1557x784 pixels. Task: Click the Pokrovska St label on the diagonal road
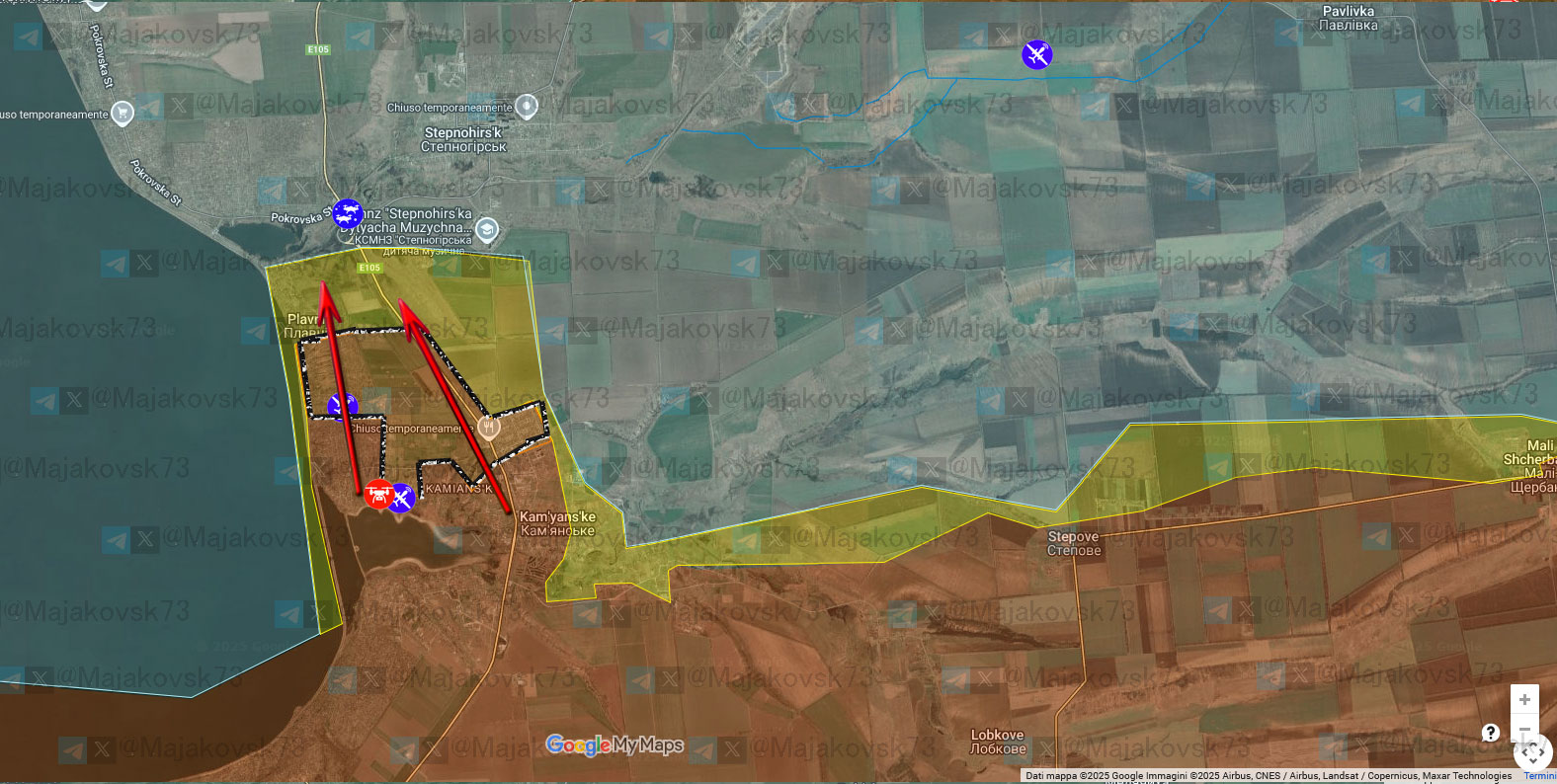coord(156,183)
